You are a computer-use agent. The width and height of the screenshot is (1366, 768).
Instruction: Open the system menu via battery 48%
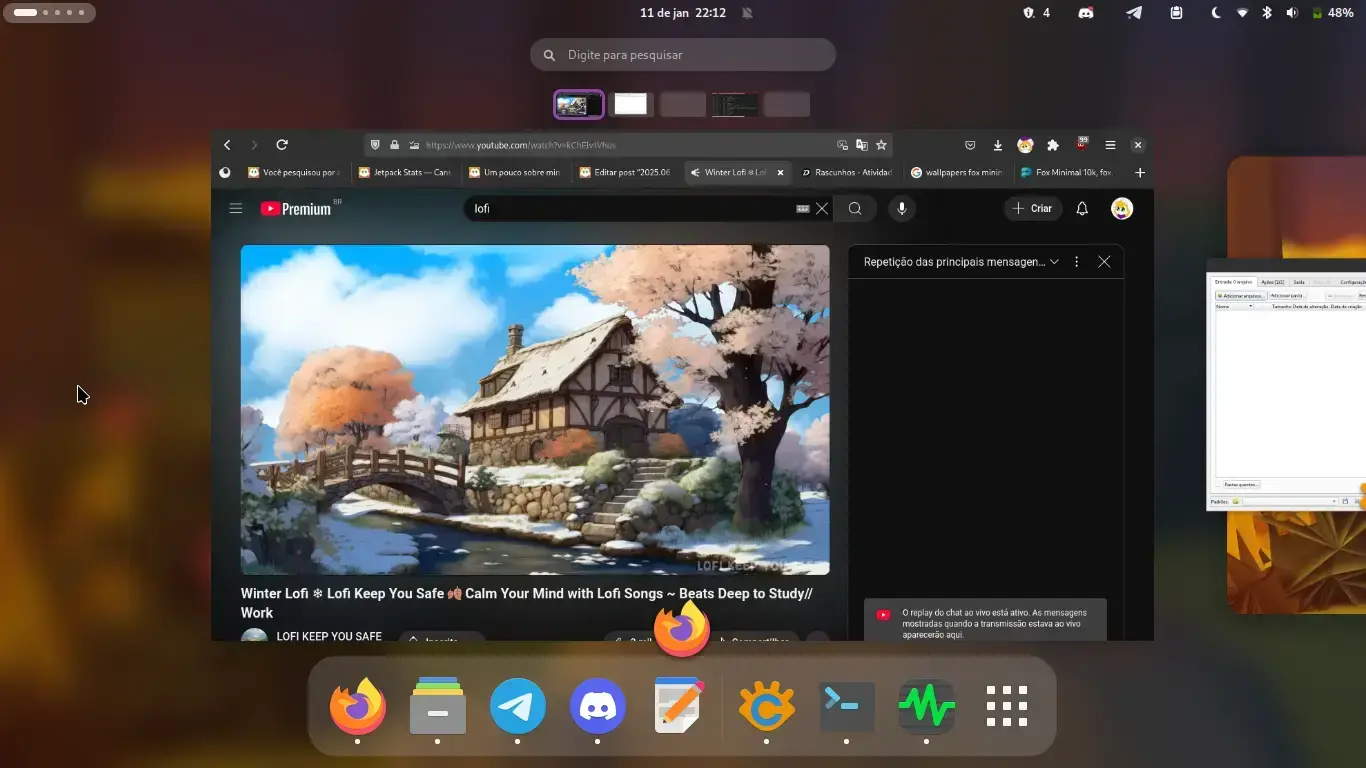1332,13
